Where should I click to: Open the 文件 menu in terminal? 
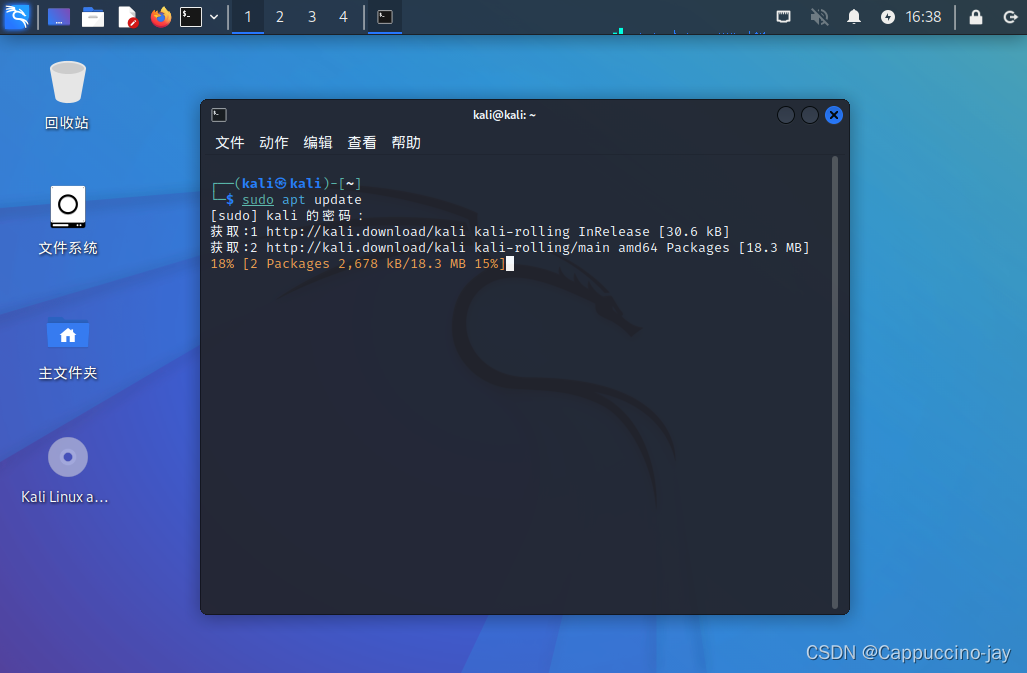(x=229, y=143)
